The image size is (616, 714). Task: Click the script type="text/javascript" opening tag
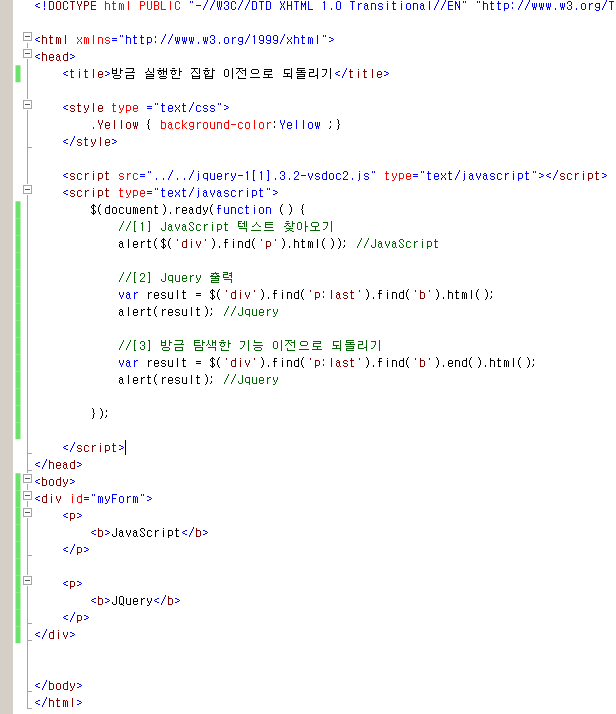(x=170, y=193)
